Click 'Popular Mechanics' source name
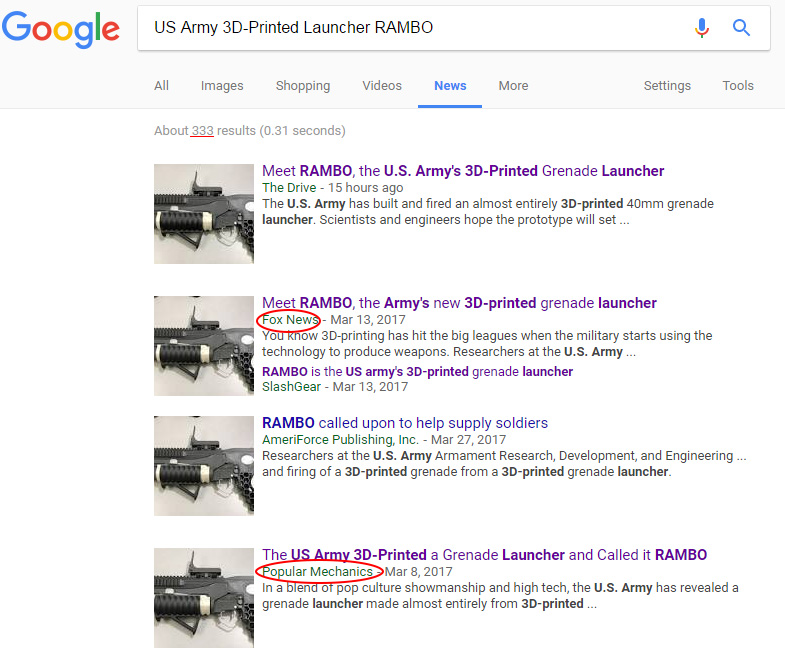The height and width of the screenshot is (655, 785). (317, 571)
